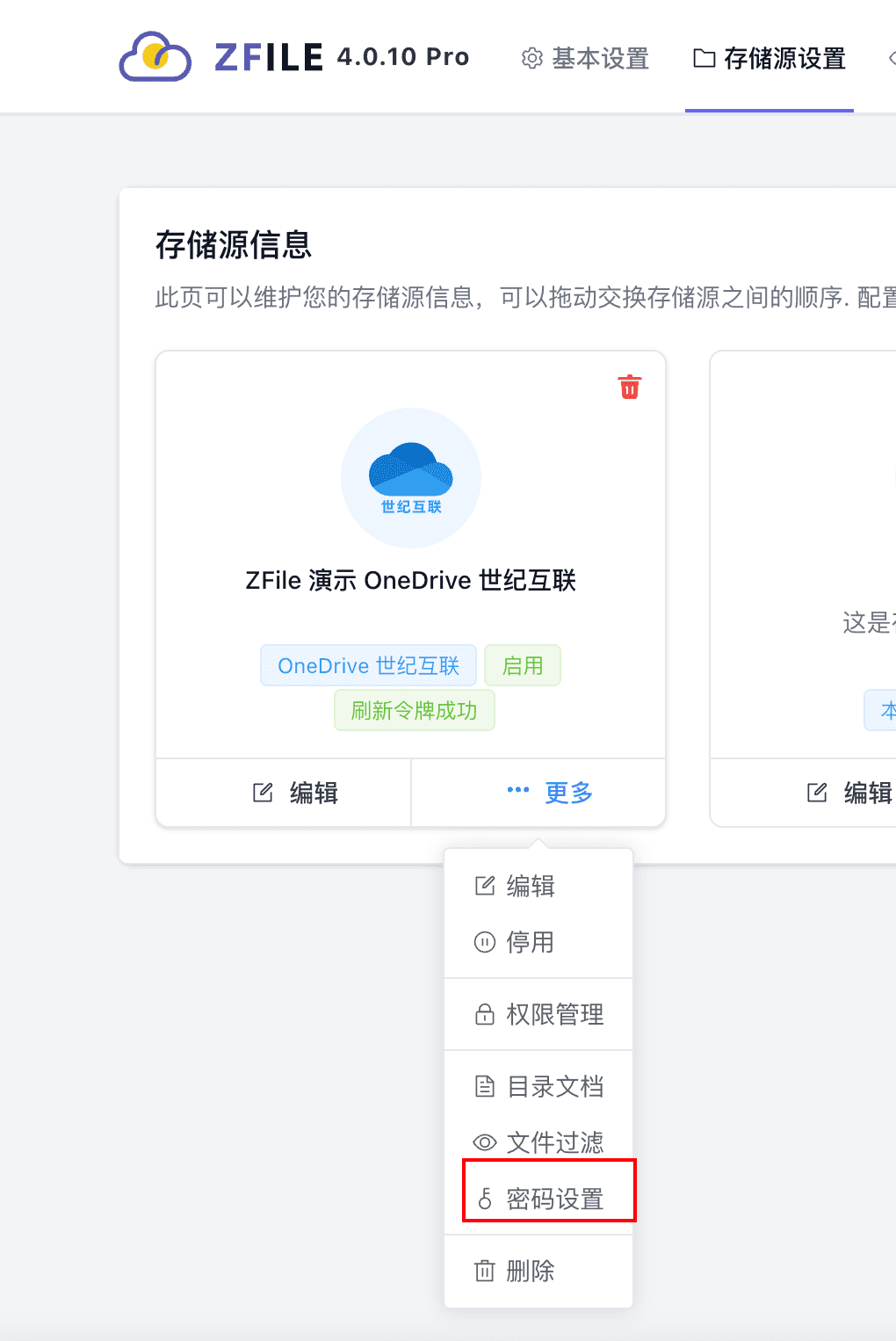Open the 基本设置 tab
Screen dimensions: 896x1341
[x=585, y=58]
